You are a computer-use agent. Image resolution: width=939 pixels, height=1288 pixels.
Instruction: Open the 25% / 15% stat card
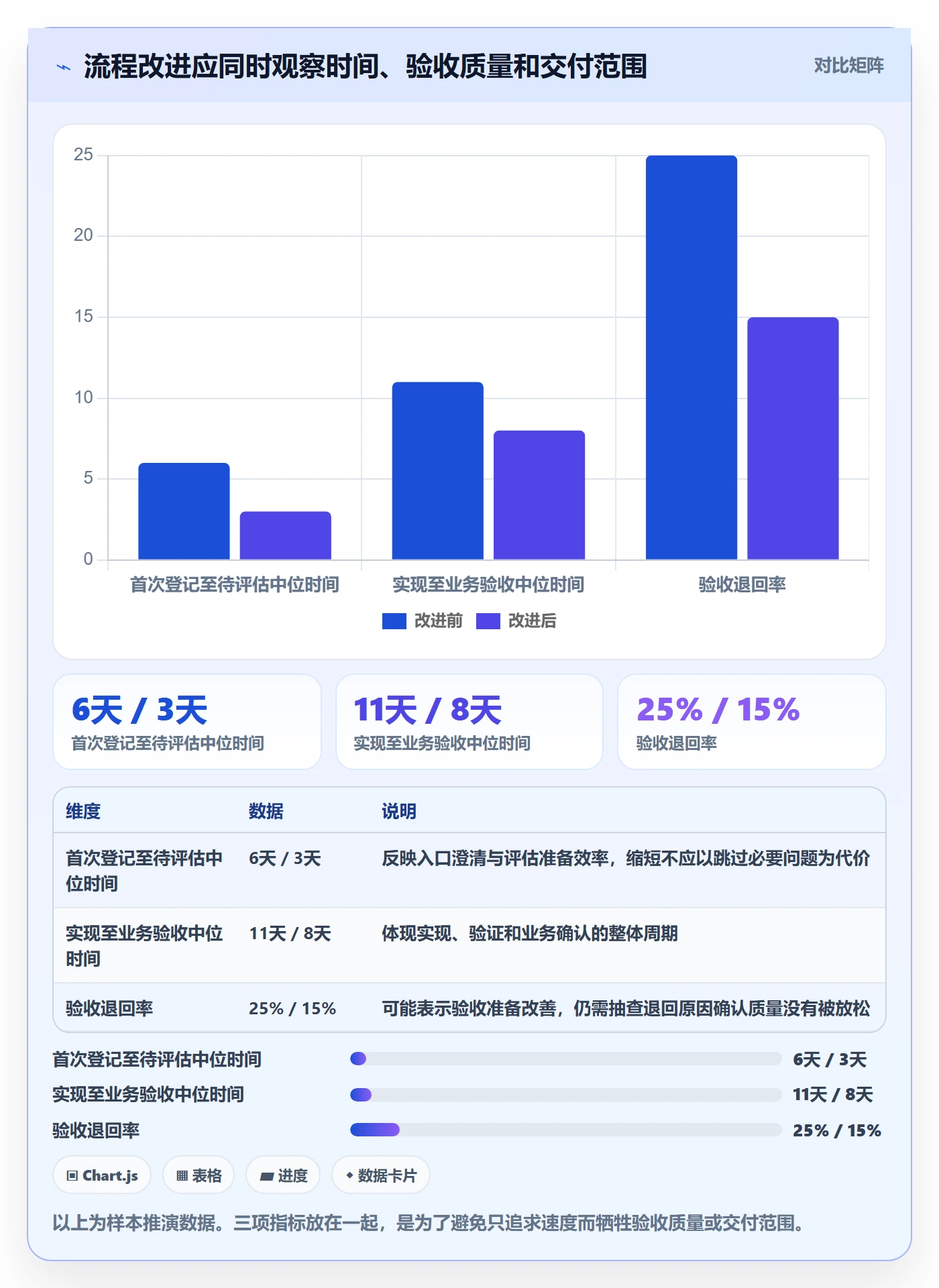tap(752, 722)
